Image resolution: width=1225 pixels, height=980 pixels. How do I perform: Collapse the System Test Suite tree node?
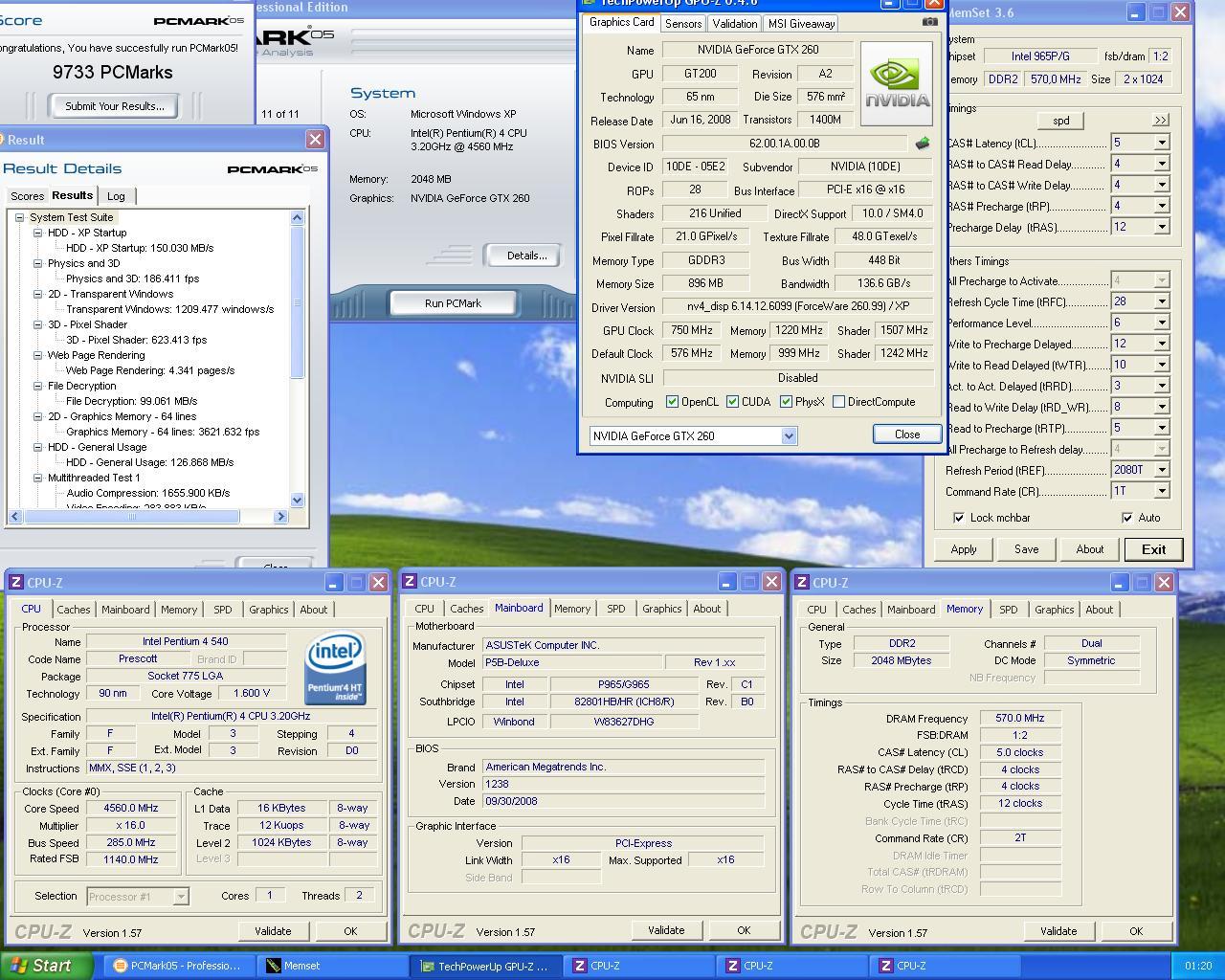click(19, 217)
